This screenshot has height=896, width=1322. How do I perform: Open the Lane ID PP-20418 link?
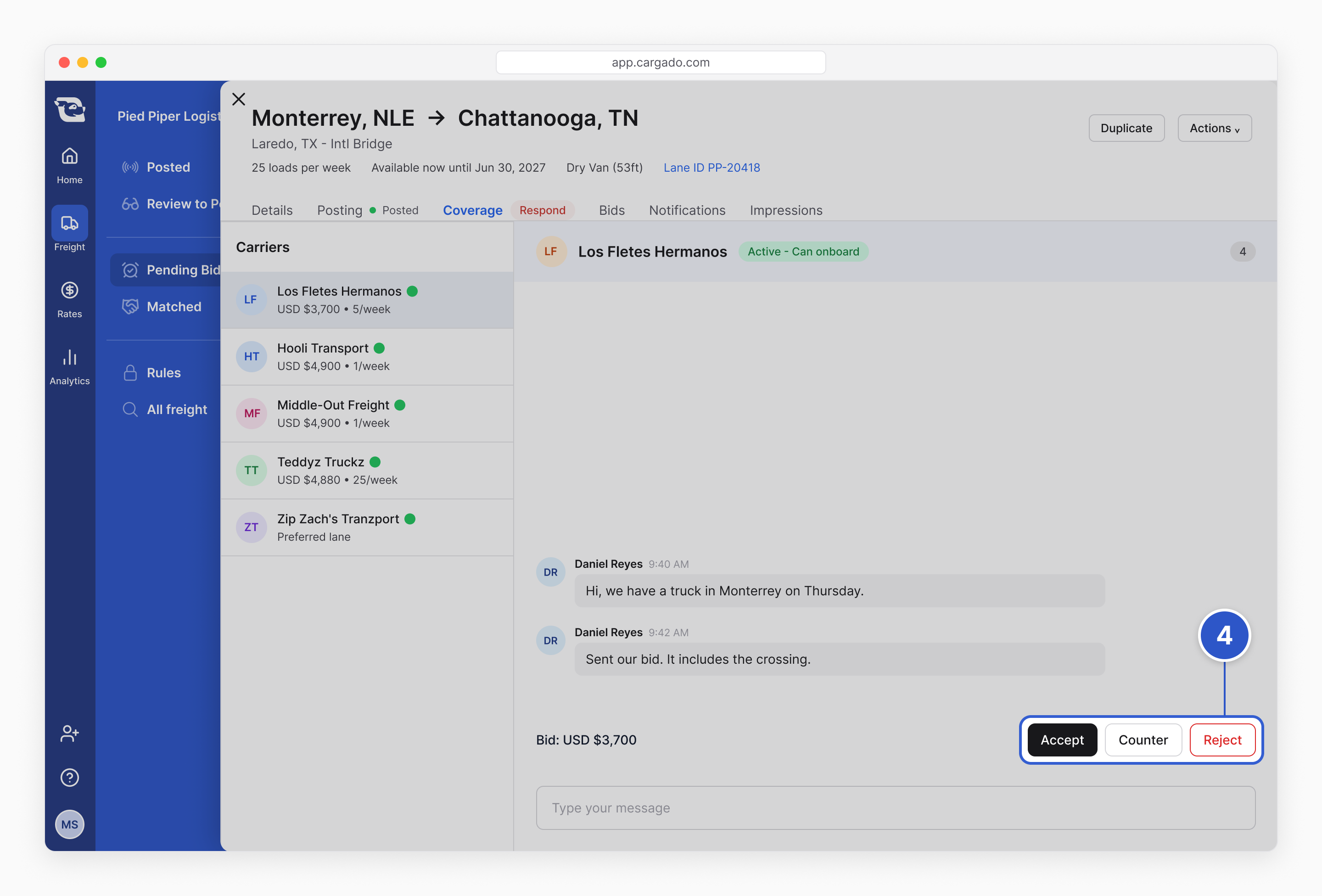tap(711, 168)
